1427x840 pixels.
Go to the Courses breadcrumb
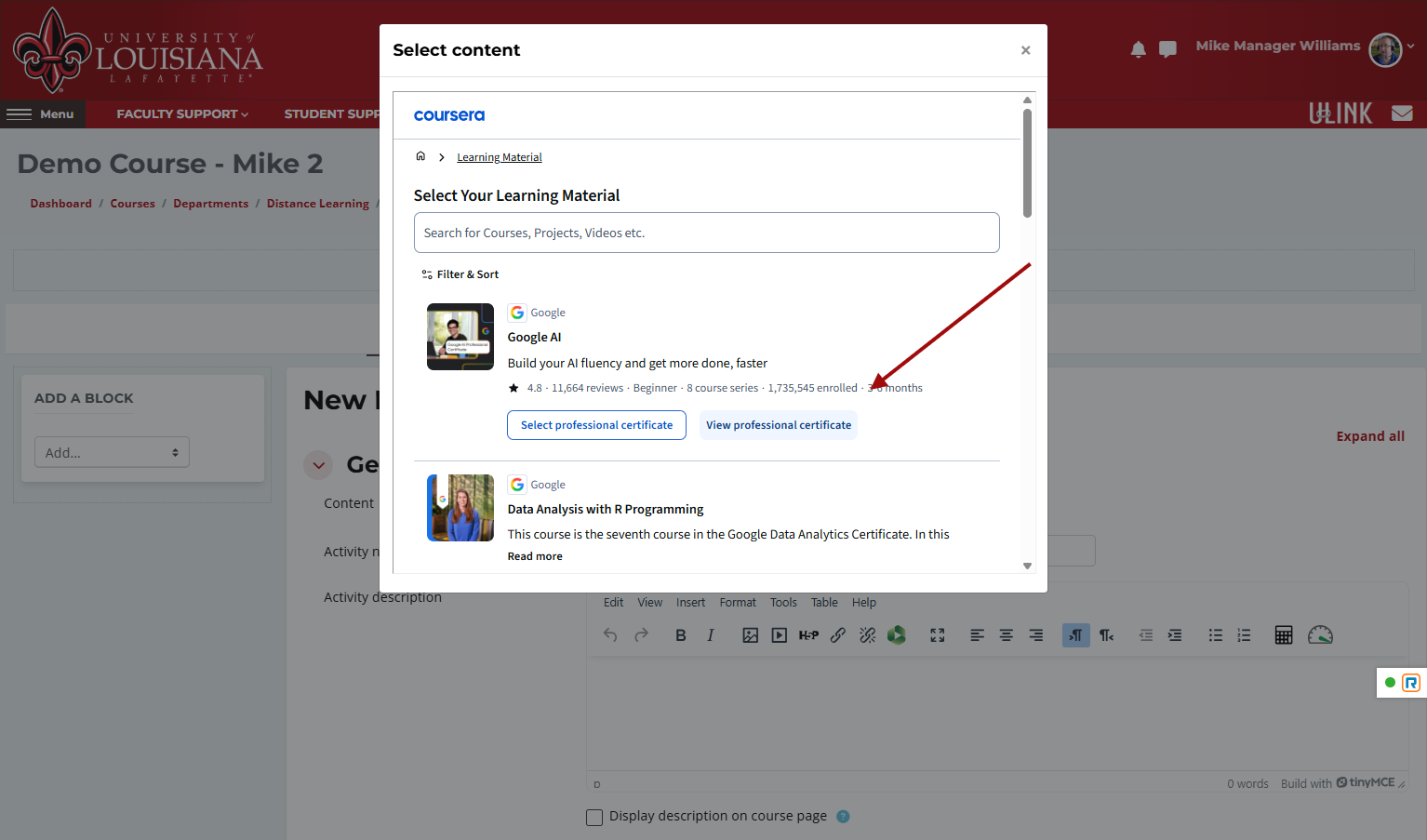click(x=132, y=204)
